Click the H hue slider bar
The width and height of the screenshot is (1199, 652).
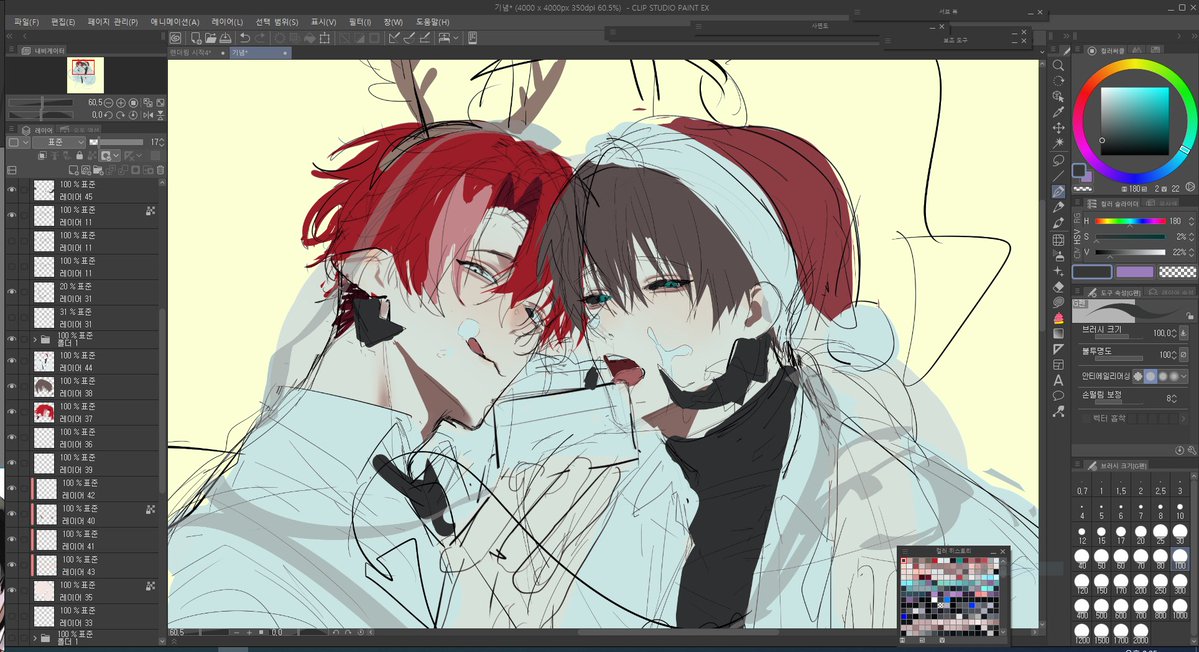[x=1129, y=221]
